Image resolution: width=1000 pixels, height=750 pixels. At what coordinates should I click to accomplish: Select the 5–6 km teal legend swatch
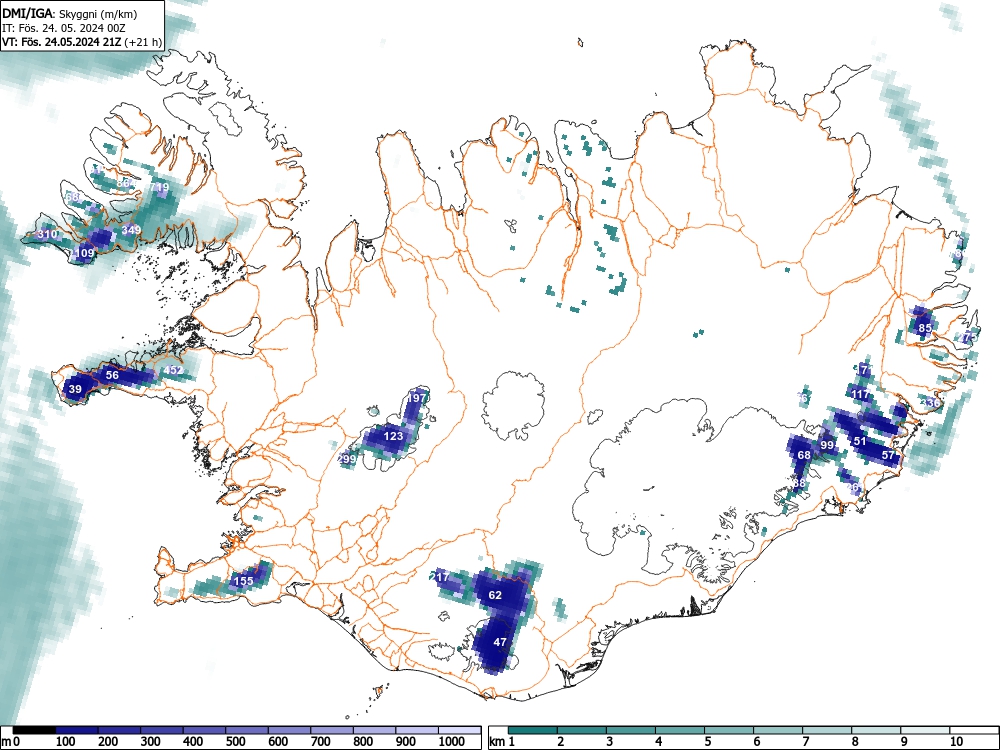pyautogui.click(x=728, y=730)
